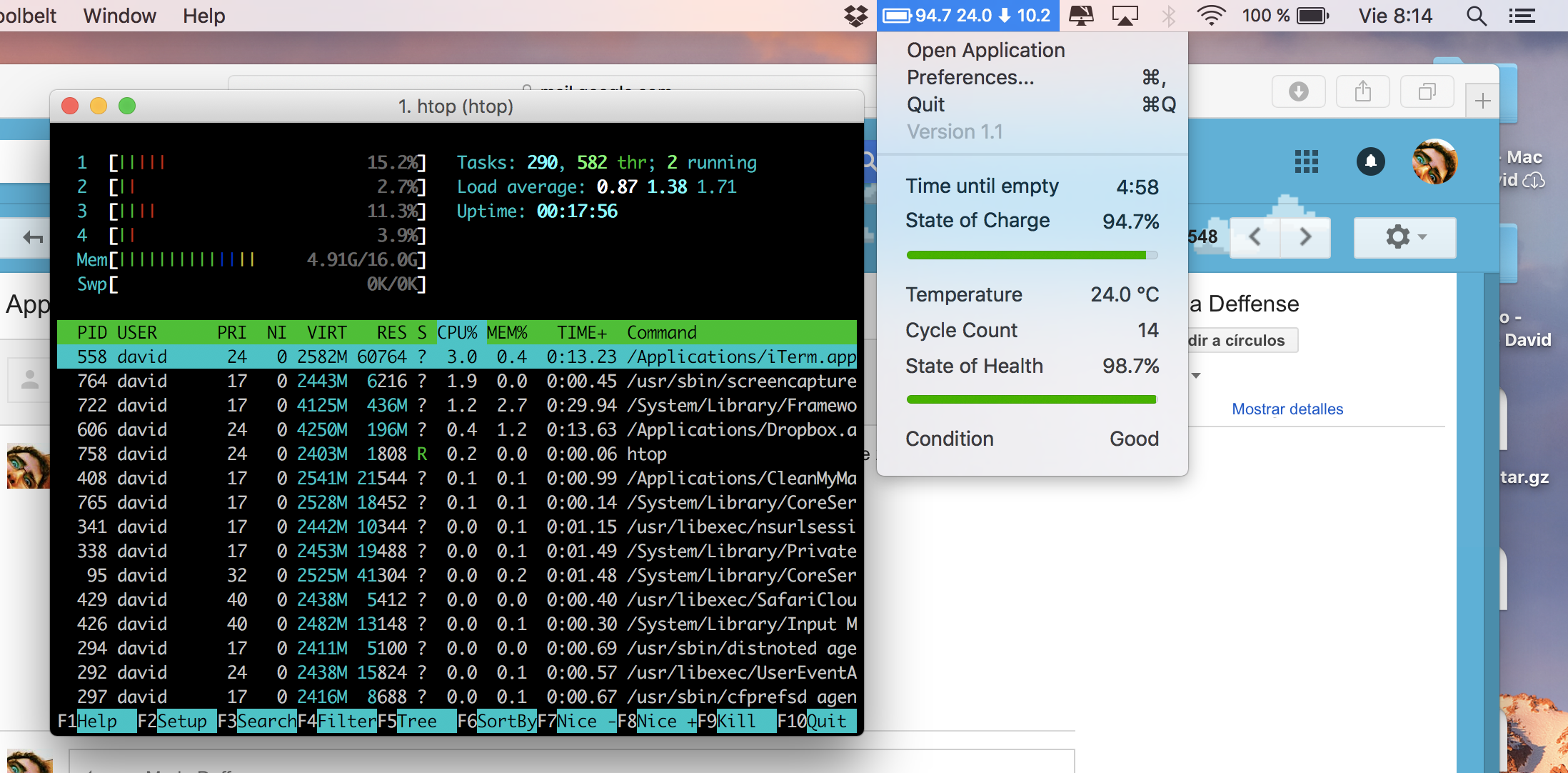Click the battery monitor 94.7 24.0 status item

coord(968,16)
